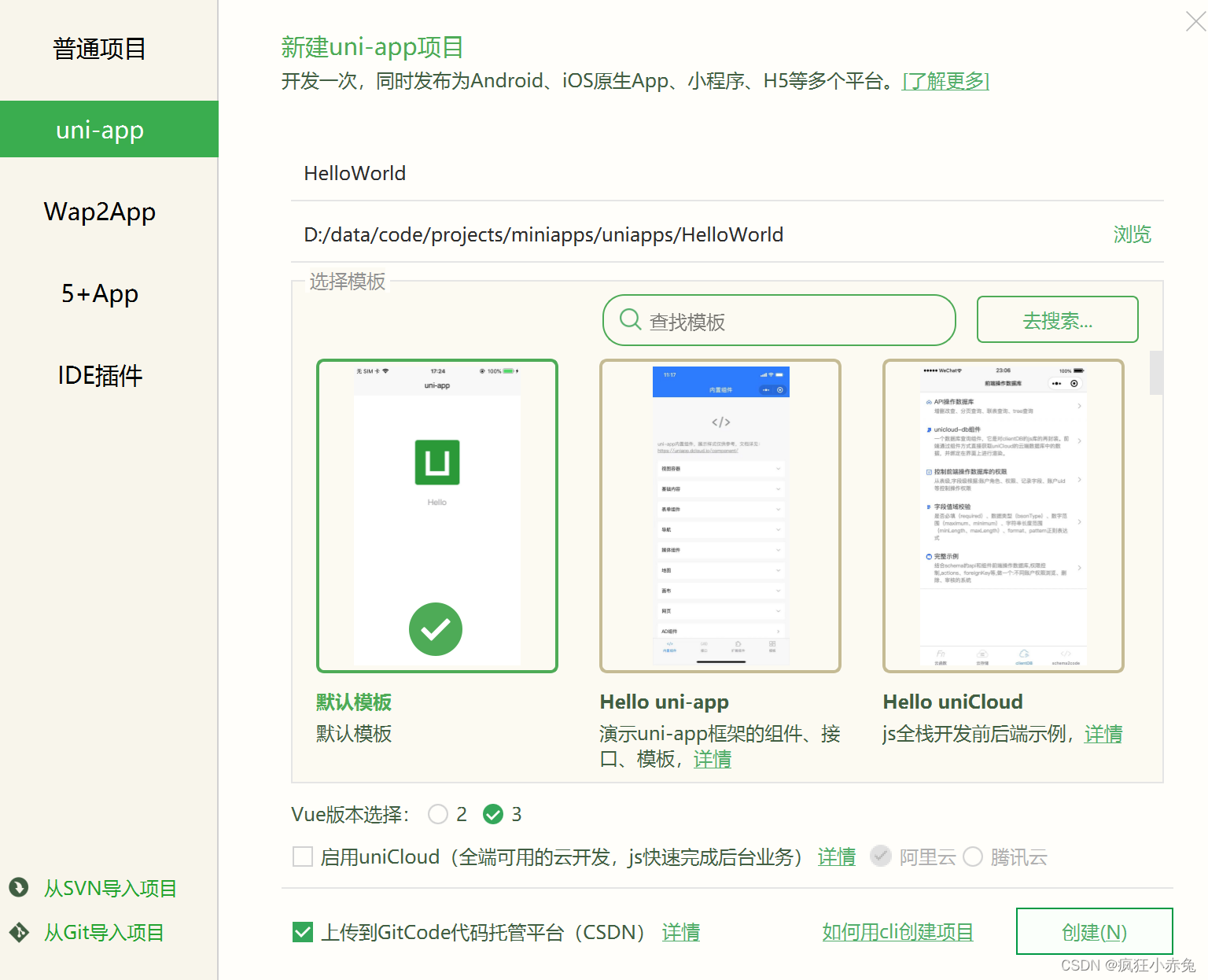Image resolution: width=1208 pixels, height=980 pixels.
Task: Click the template list scrollbar
Action: pyautogui.click(x=1156, y=372)
